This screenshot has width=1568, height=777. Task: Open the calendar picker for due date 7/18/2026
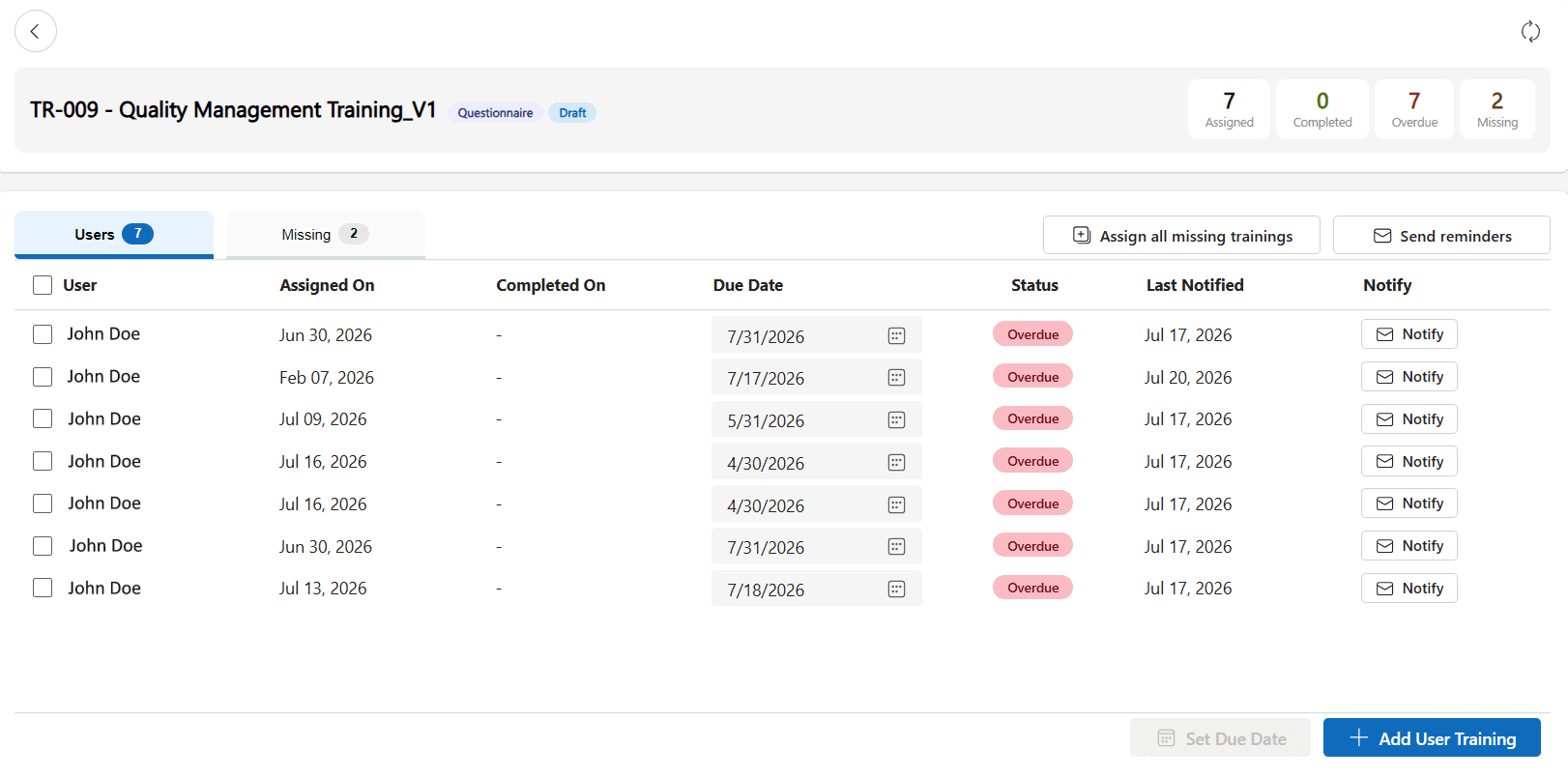896,590
